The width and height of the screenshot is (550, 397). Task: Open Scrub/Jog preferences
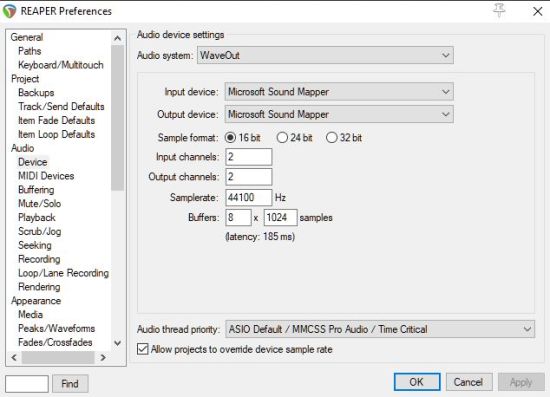40,231
